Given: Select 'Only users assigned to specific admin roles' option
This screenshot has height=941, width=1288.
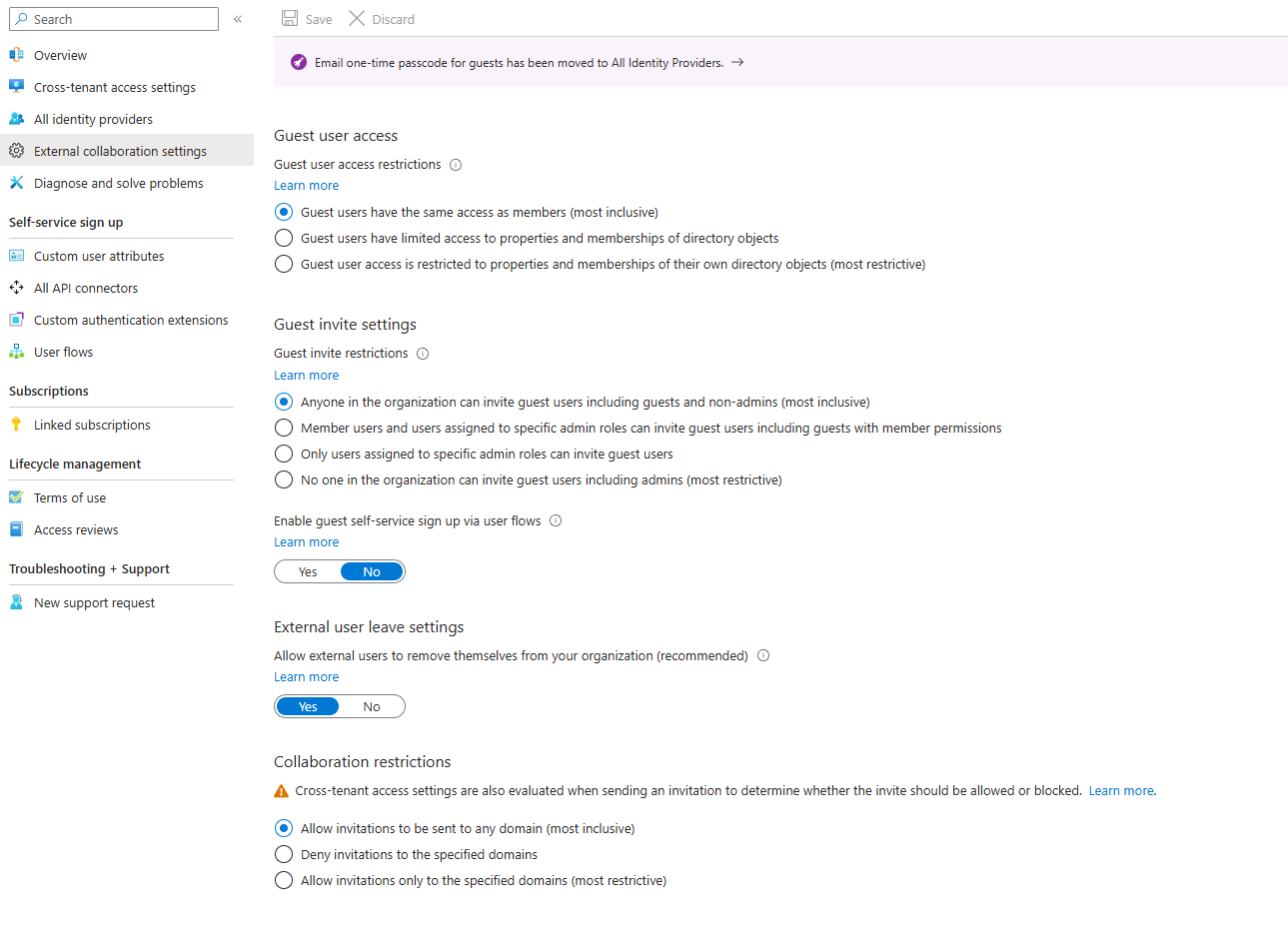Looking at the screenshot, I should coord(284,454).
